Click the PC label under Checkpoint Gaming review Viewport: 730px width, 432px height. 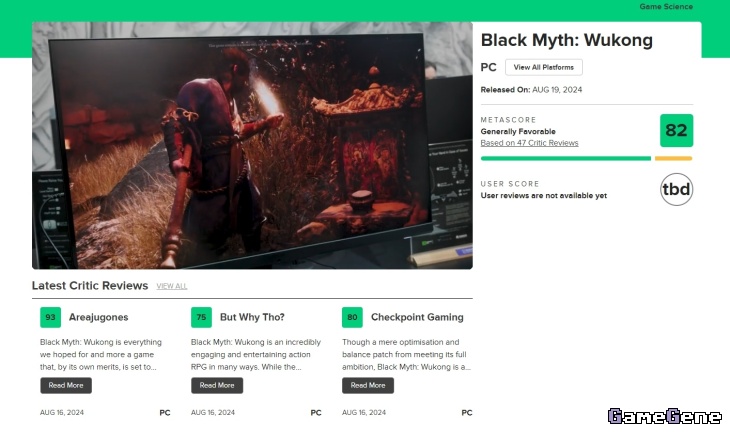click(x=466, y=413)
